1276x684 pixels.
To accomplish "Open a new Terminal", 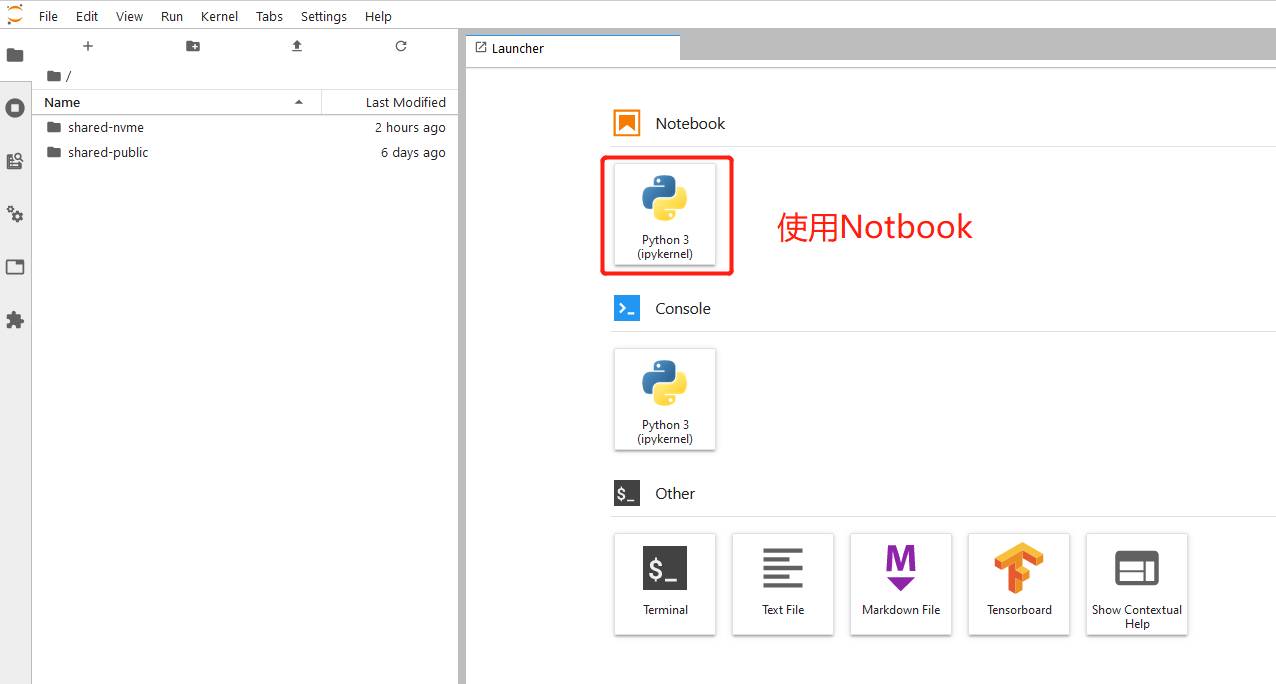I will pyautogui.click(x=665, y=584).
